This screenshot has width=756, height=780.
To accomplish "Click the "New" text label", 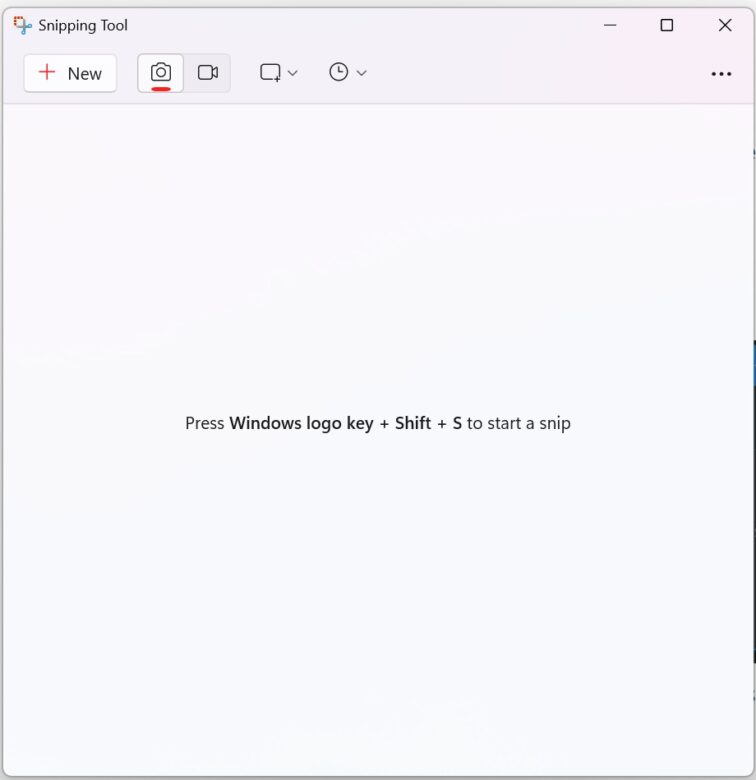I will 84,73.
